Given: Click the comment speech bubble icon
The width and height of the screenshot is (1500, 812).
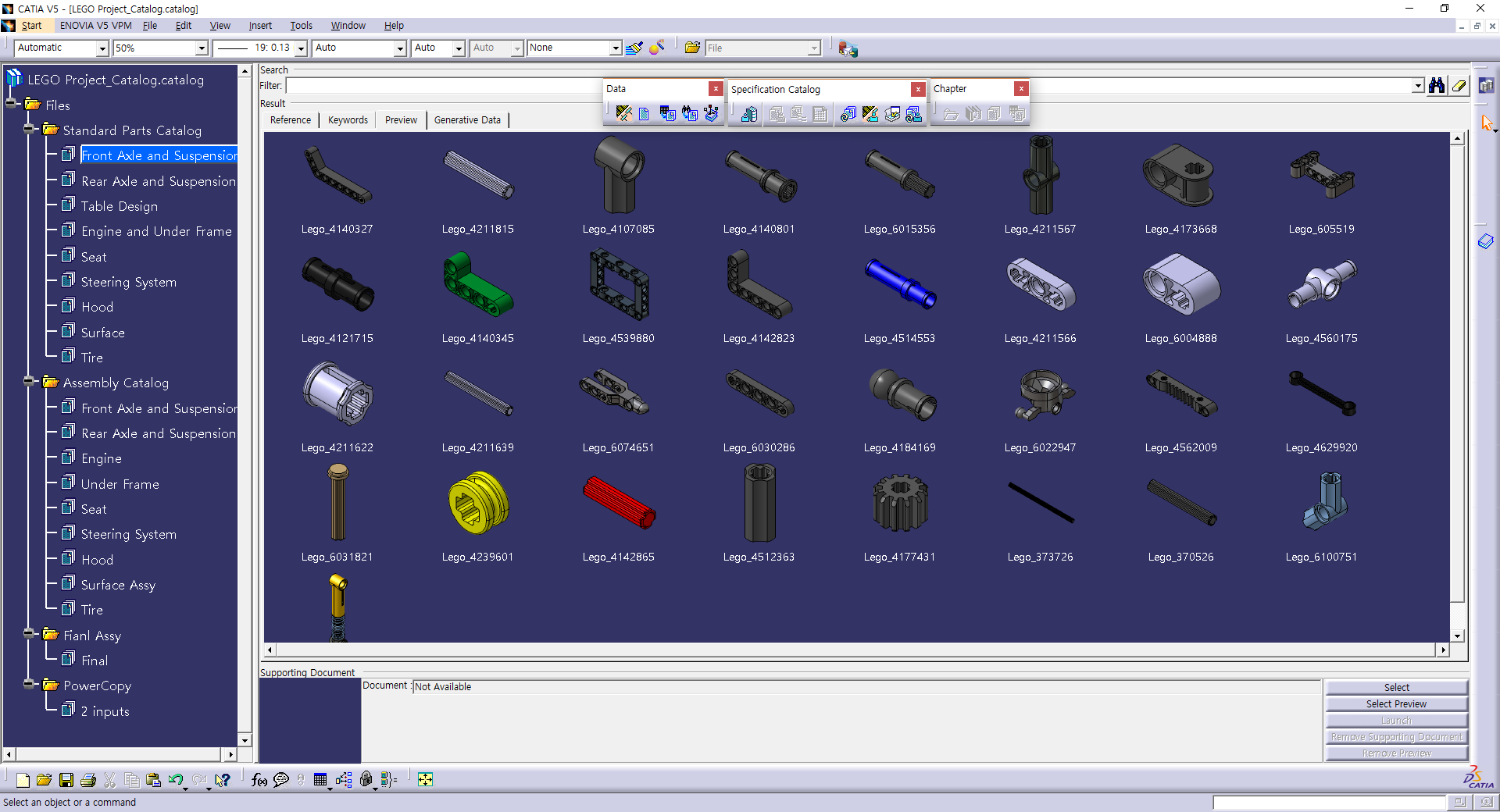Looking at the screenshot, I should (281, 780).
